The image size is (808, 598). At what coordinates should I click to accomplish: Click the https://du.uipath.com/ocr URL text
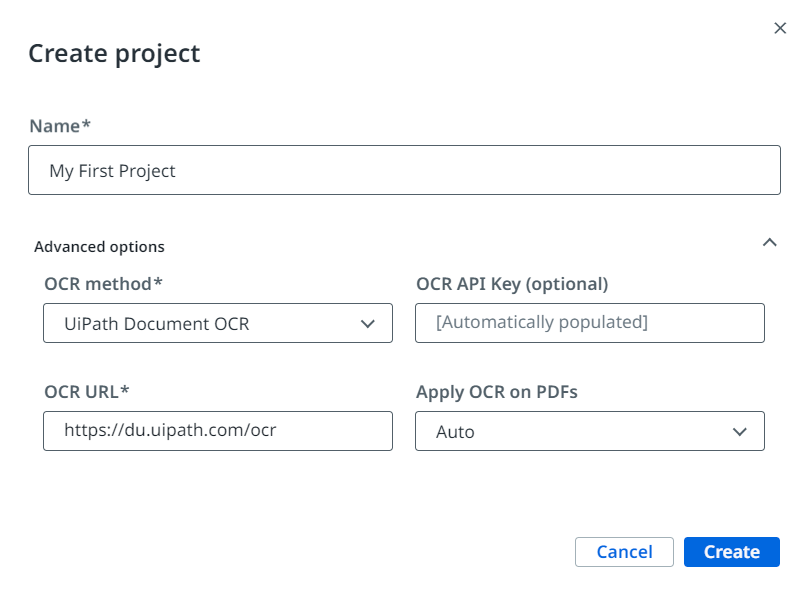tap(170, 431)
